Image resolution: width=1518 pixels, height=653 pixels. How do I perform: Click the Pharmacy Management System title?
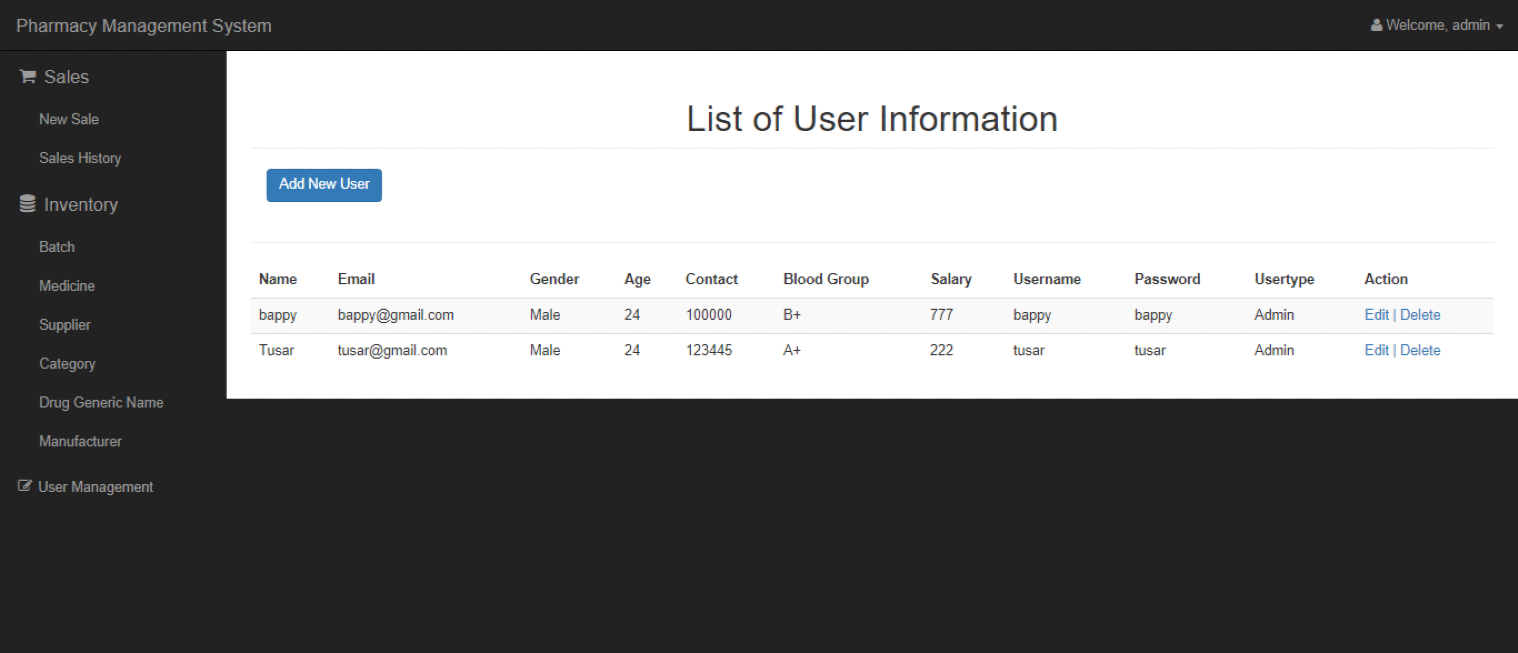143,25
